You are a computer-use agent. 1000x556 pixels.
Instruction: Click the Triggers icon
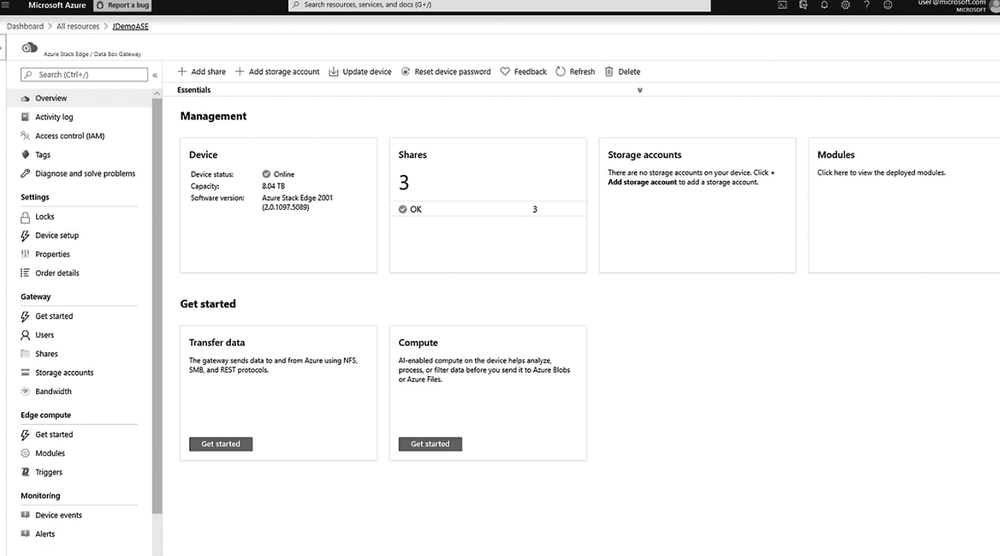point(25,472)
